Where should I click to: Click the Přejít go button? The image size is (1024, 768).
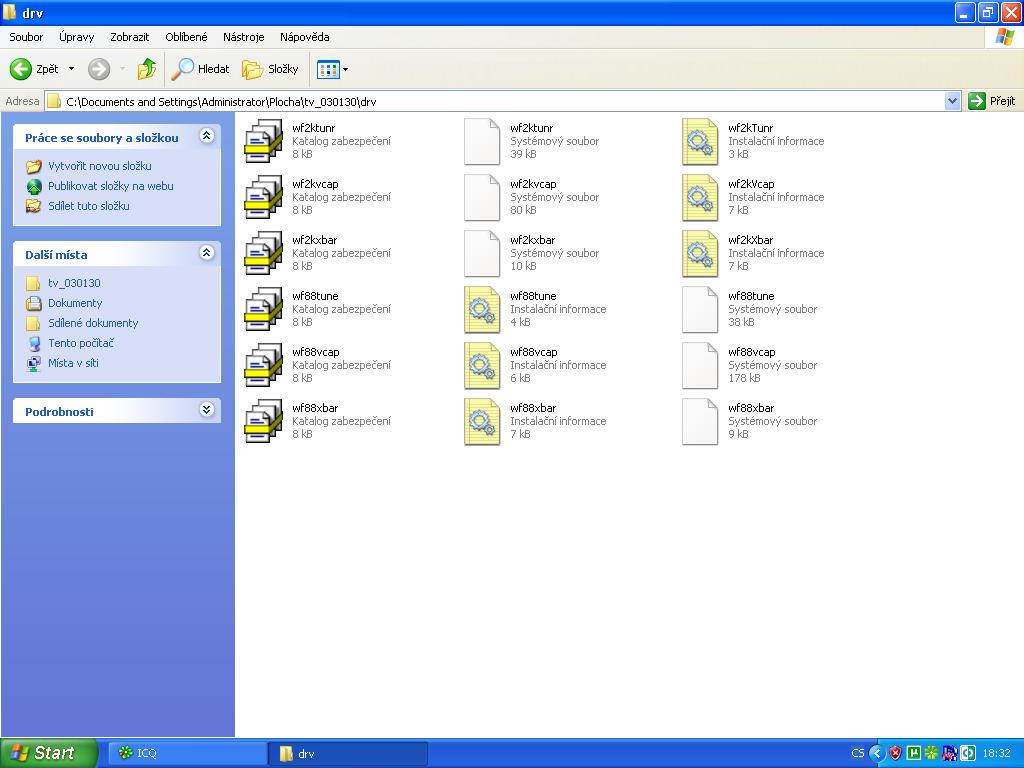[x=992, y=101]
